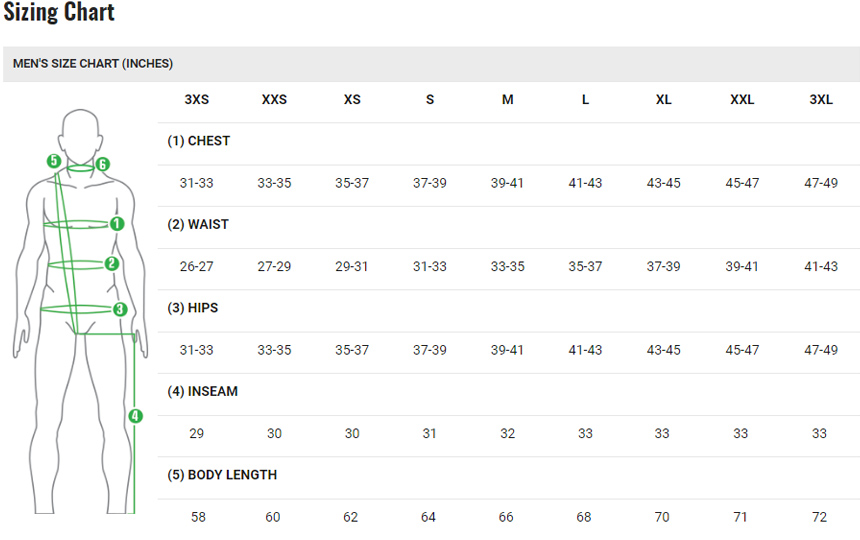Click the XL waist value 37-39
860x540 pixels.
pyautogui.click(x=664, y=267)
